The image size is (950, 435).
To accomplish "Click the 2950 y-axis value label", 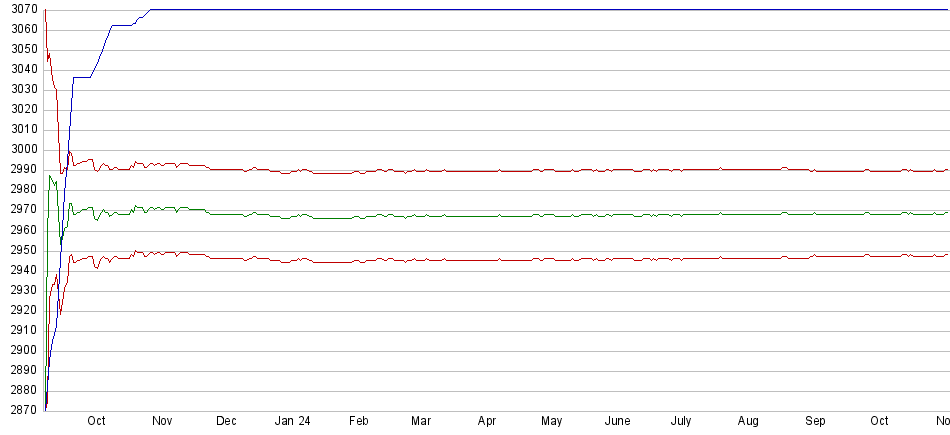I will click(x=20, y=250).
